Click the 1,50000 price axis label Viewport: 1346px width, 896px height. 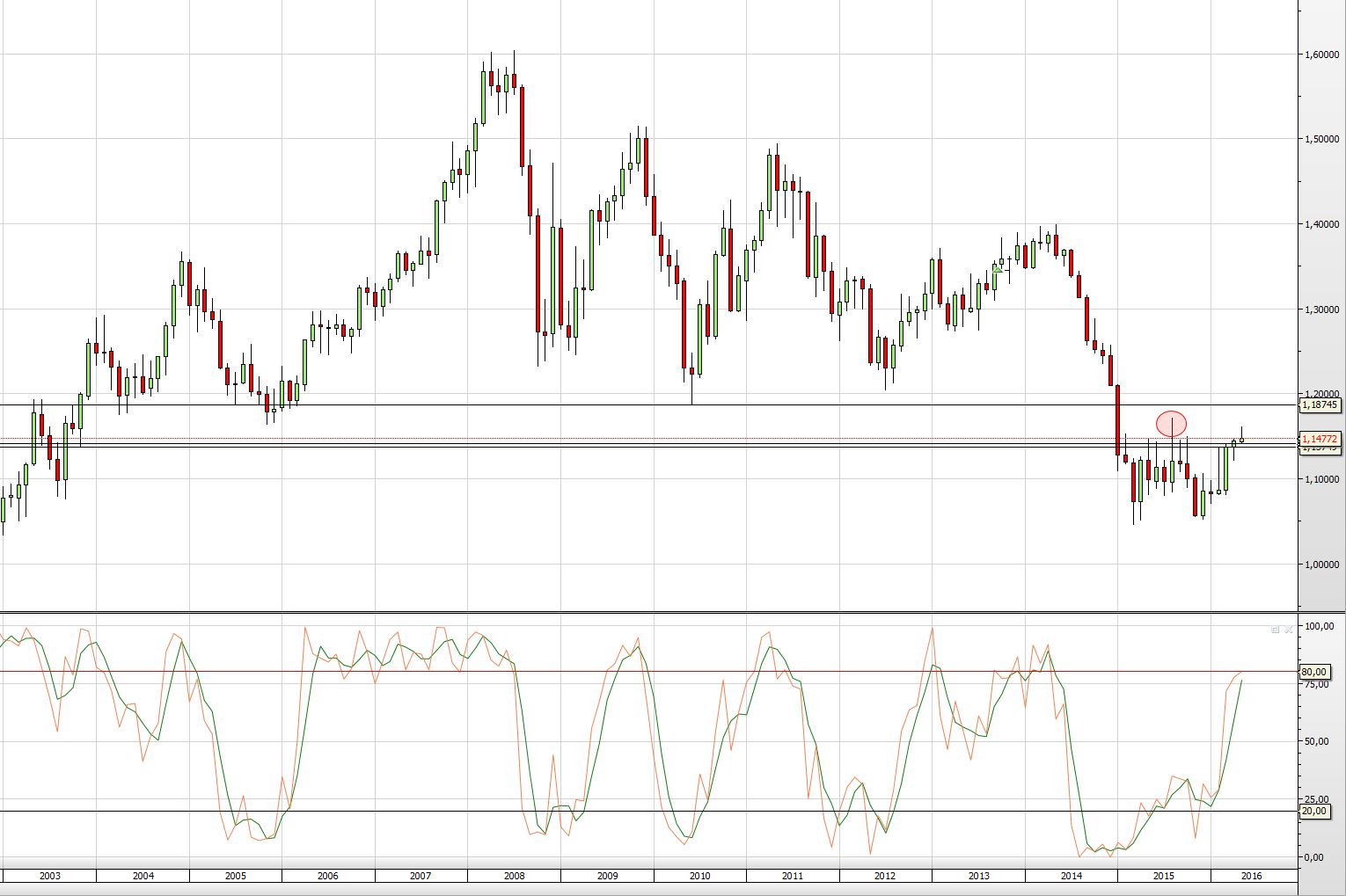click(1322, 139)
